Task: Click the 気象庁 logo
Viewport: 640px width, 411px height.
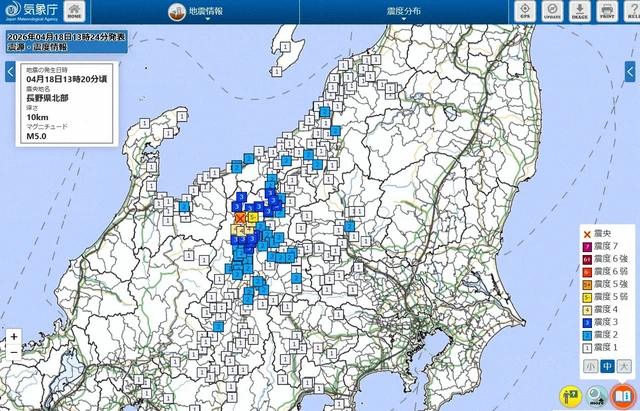Action: coord(30,12)
